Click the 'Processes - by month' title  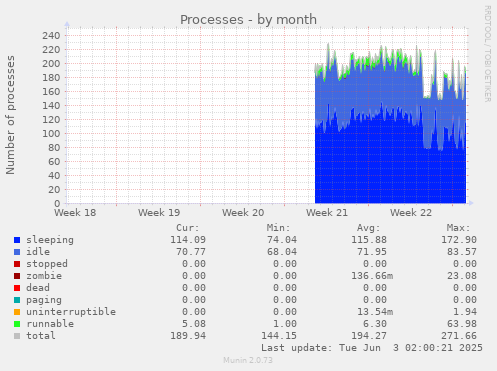click(x=248, y=20)
